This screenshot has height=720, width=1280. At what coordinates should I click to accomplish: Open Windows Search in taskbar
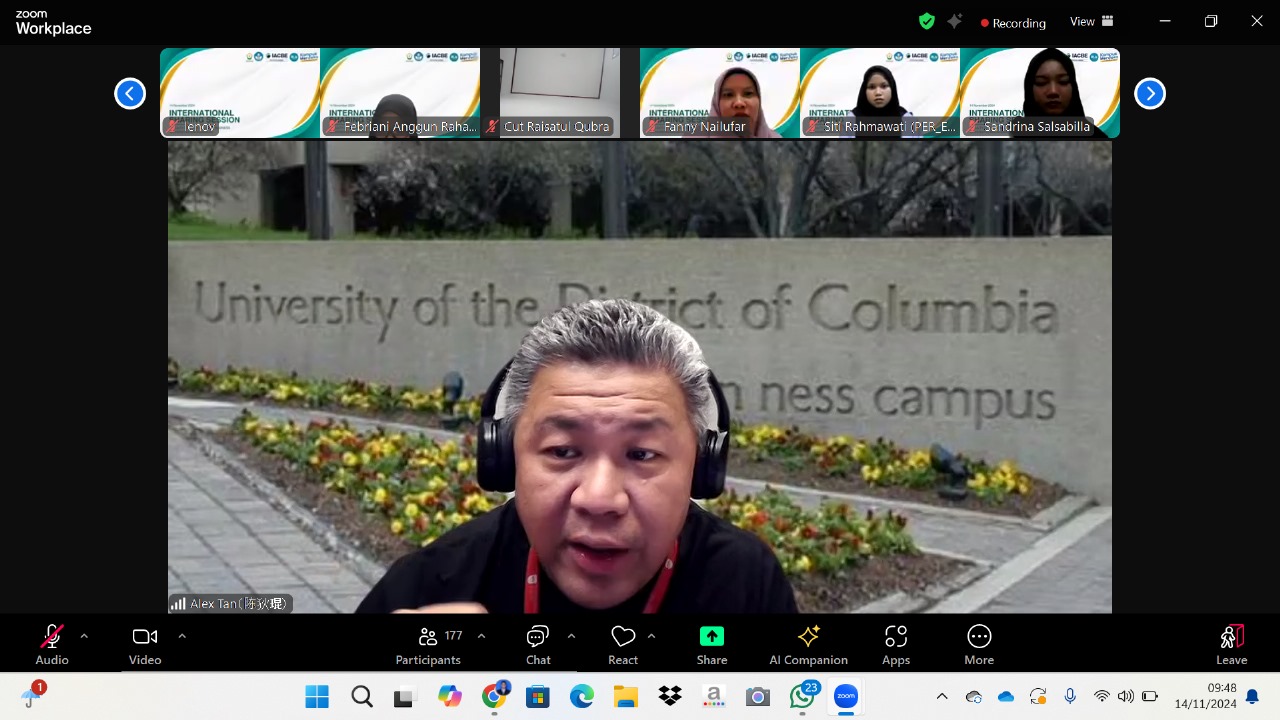point(361,696)
